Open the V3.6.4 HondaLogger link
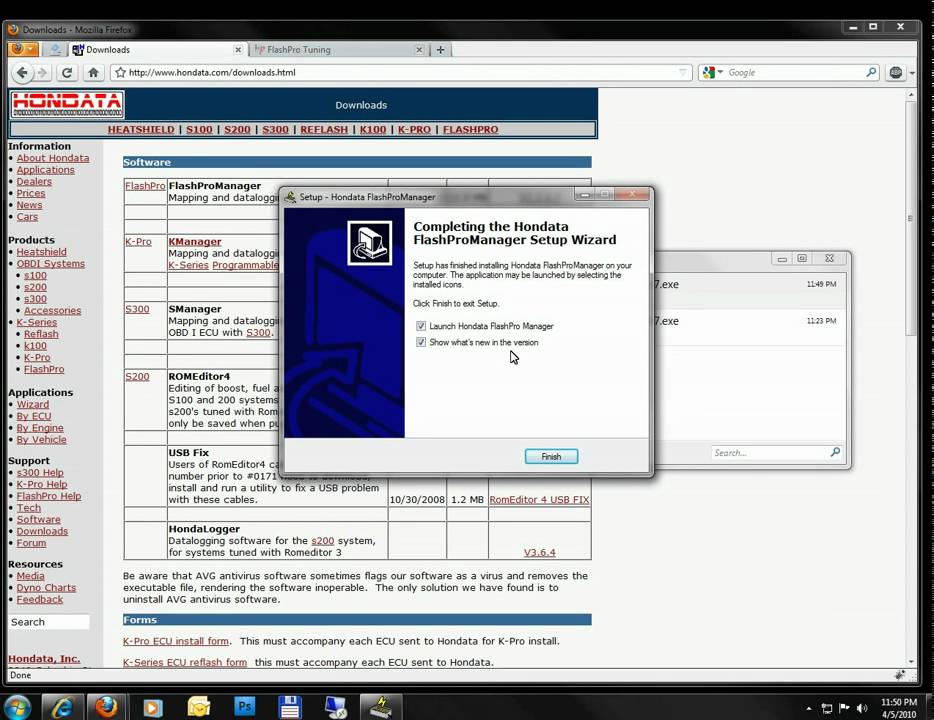The image size is (934, 720). (540, 553)
